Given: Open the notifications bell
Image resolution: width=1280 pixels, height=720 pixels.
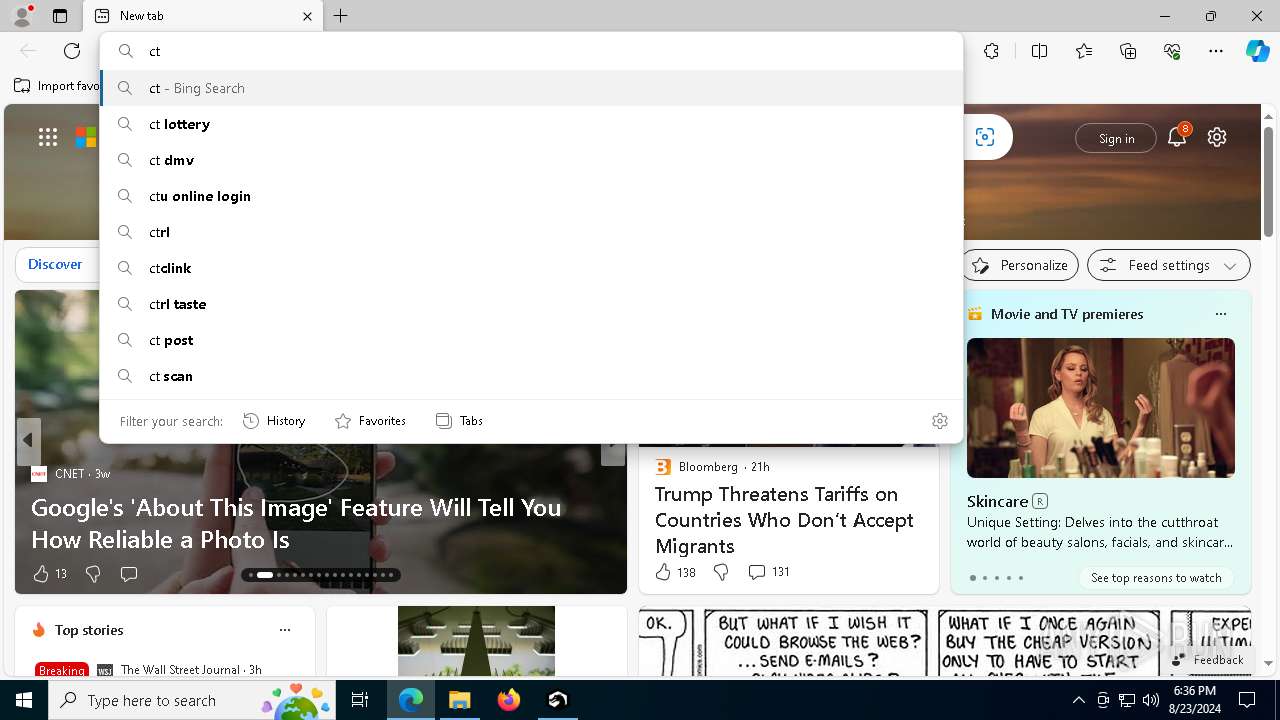Looking at the screenshot, I should [1177, 138].
